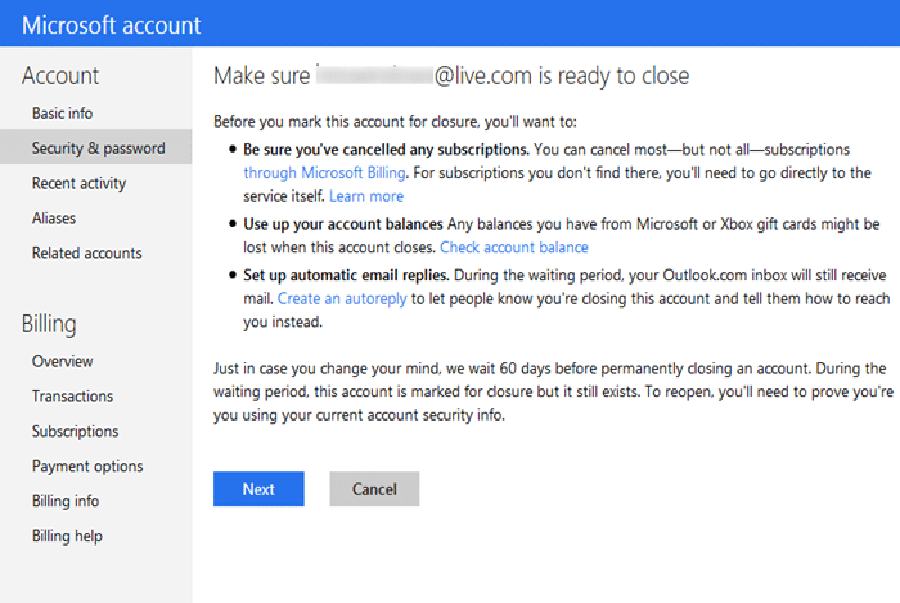Click the Billing section heading

[49, 324]
